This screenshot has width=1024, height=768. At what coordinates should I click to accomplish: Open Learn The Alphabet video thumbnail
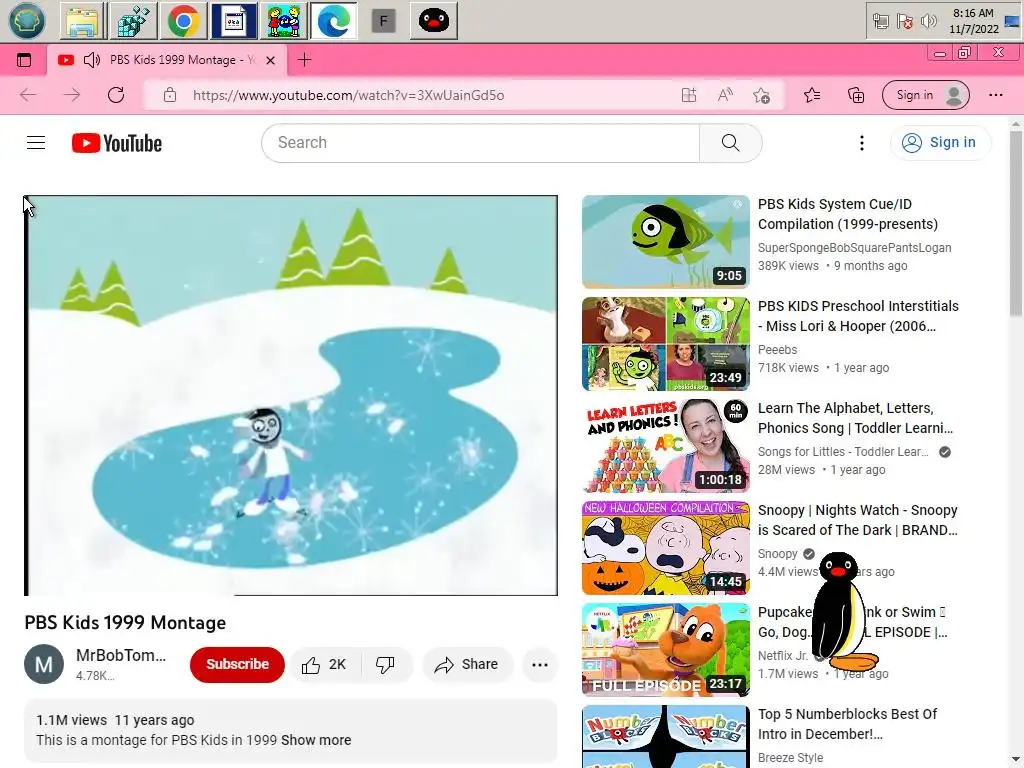click(x=665, y=445)
